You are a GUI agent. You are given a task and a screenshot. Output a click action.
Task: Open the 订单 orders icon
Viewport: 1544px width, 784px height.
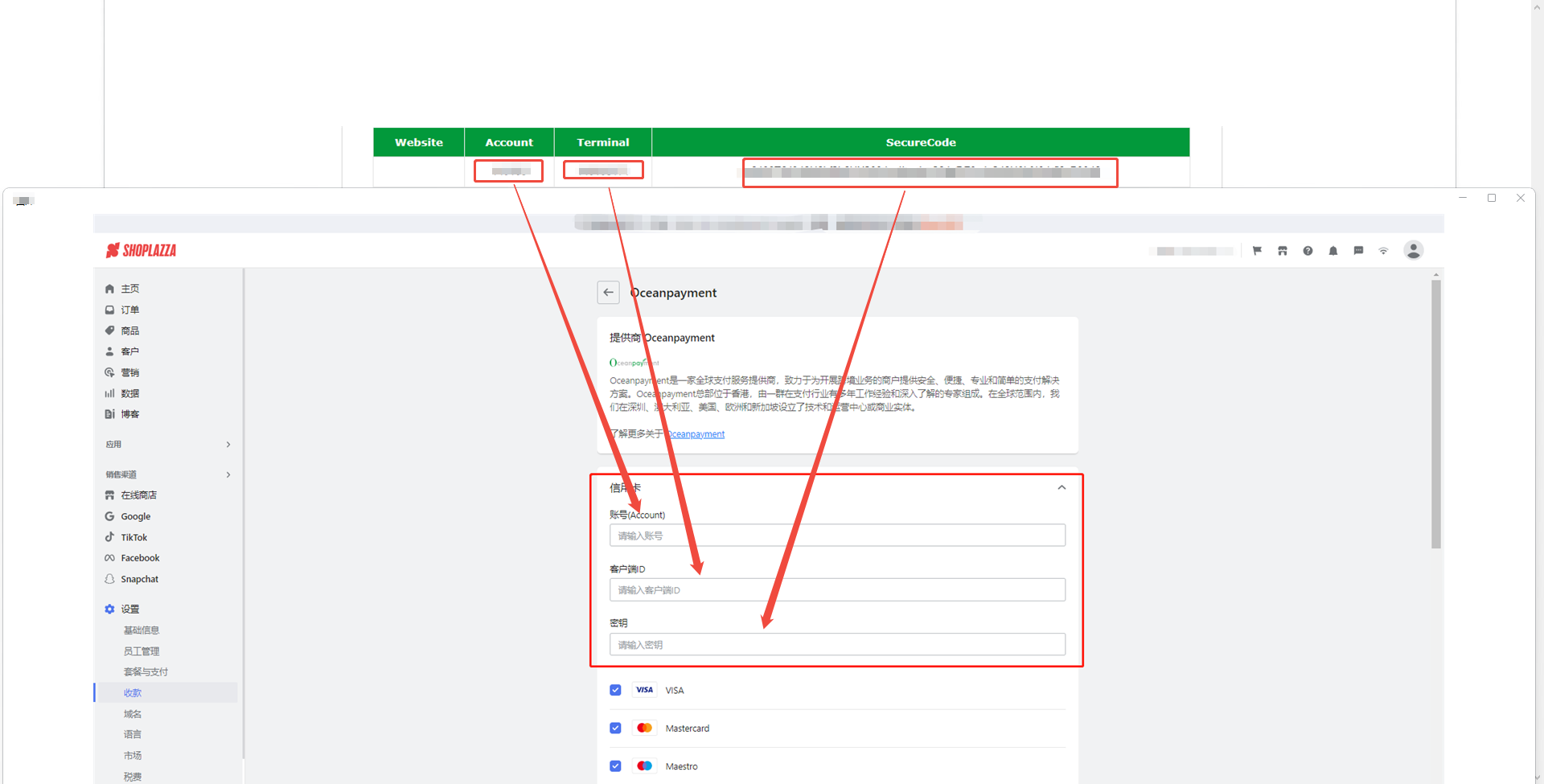[x=109, y=310]
